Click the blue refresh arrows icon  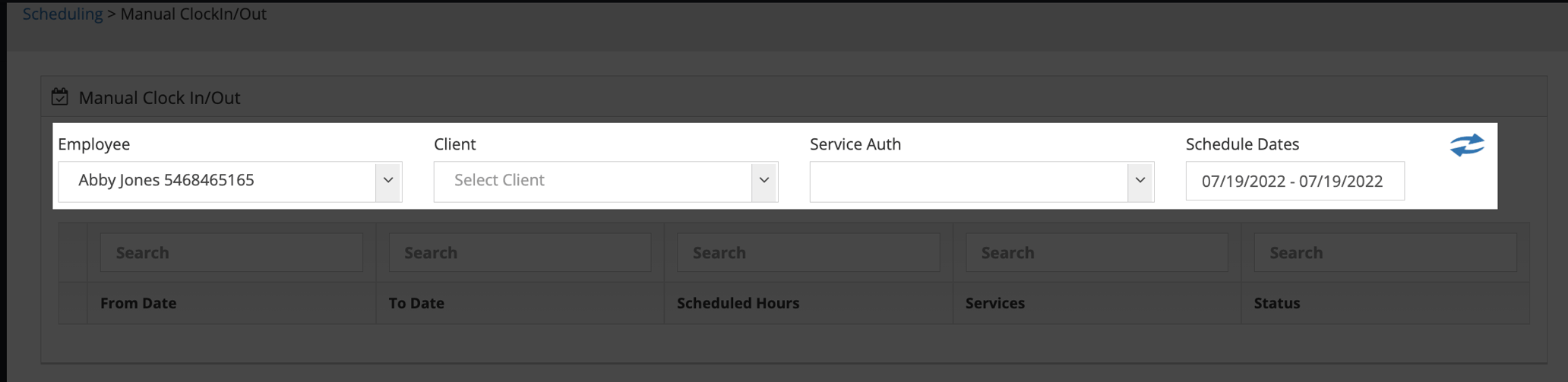coord(1466,144)
